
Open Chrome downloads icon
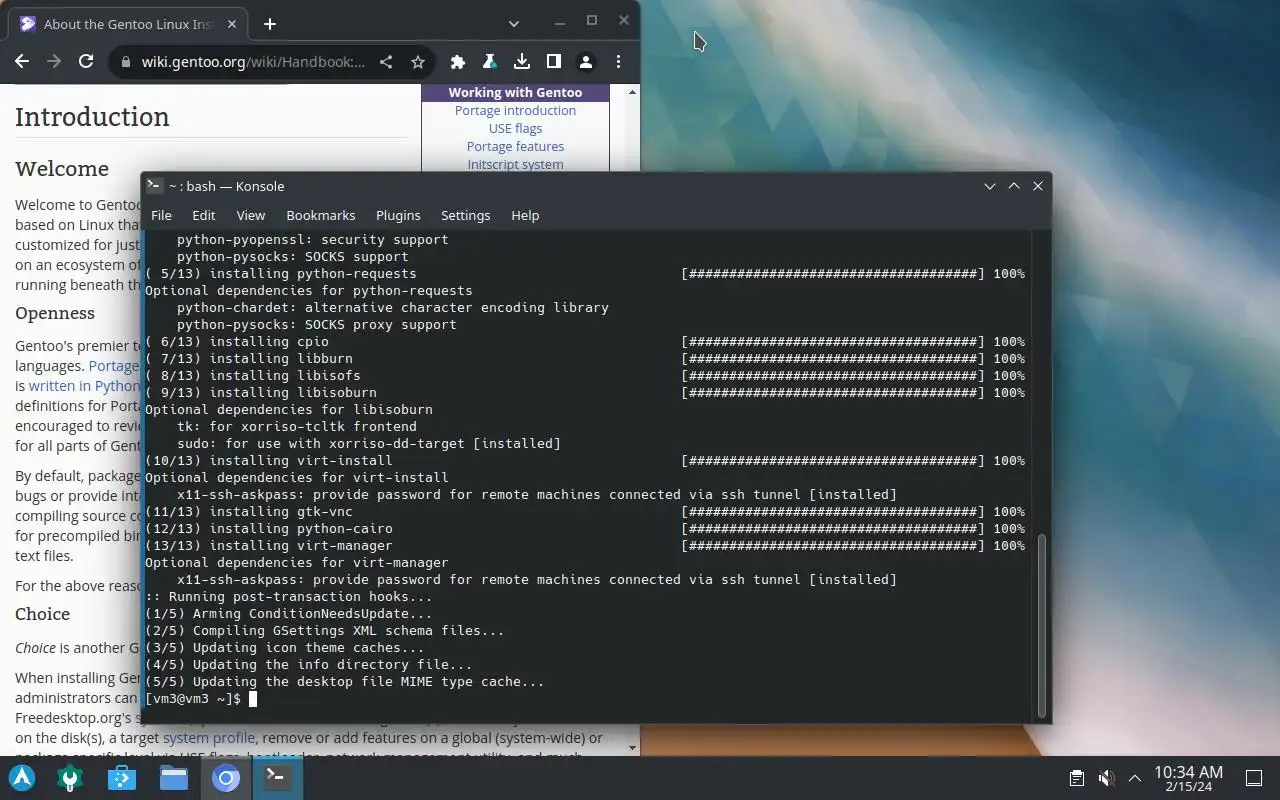[x=522, y=62]
